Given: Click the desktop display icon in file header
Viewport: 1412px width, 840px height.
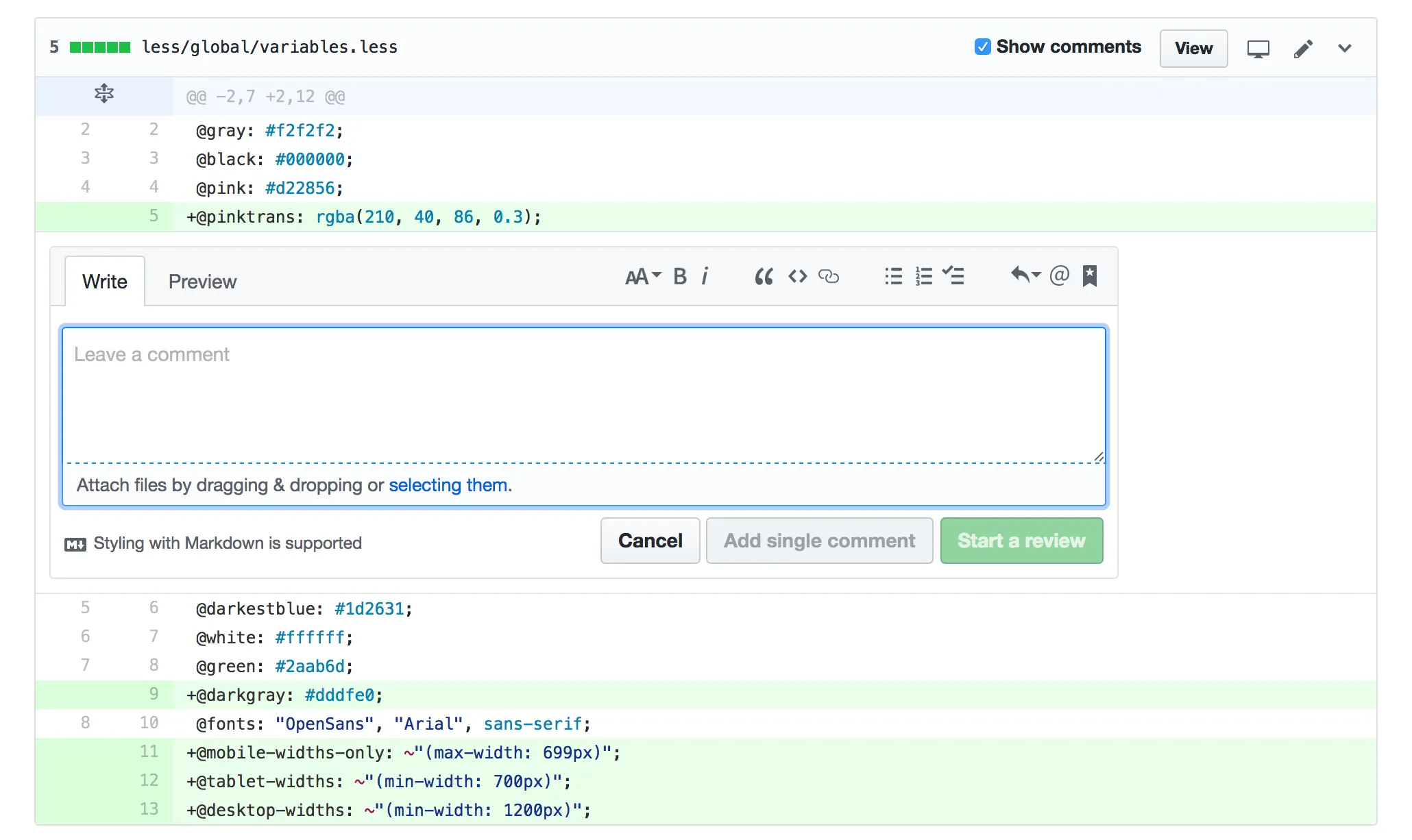Looking at the screenshot, I should pos(1258,49).
